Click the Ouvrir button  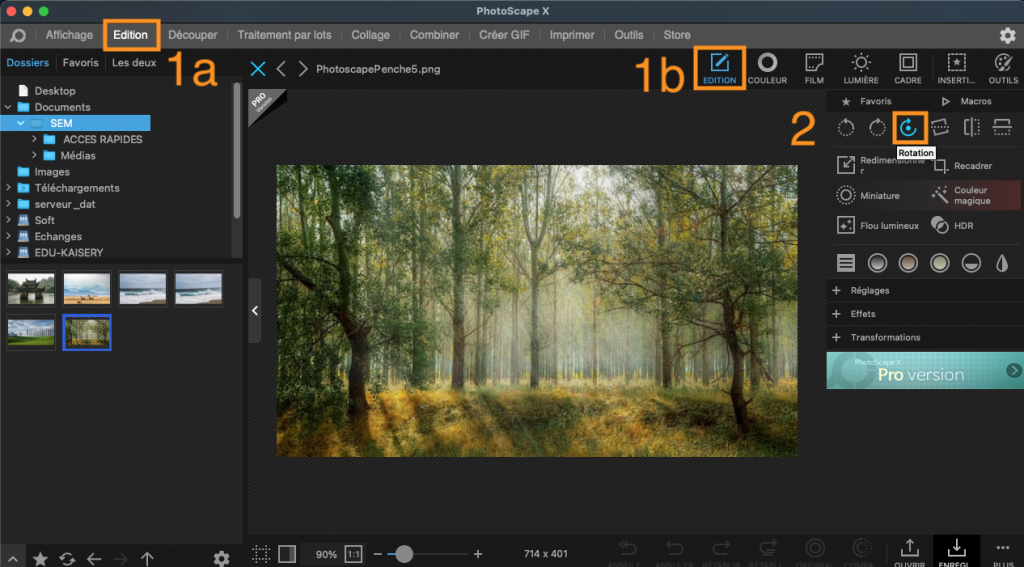(909, 553)
